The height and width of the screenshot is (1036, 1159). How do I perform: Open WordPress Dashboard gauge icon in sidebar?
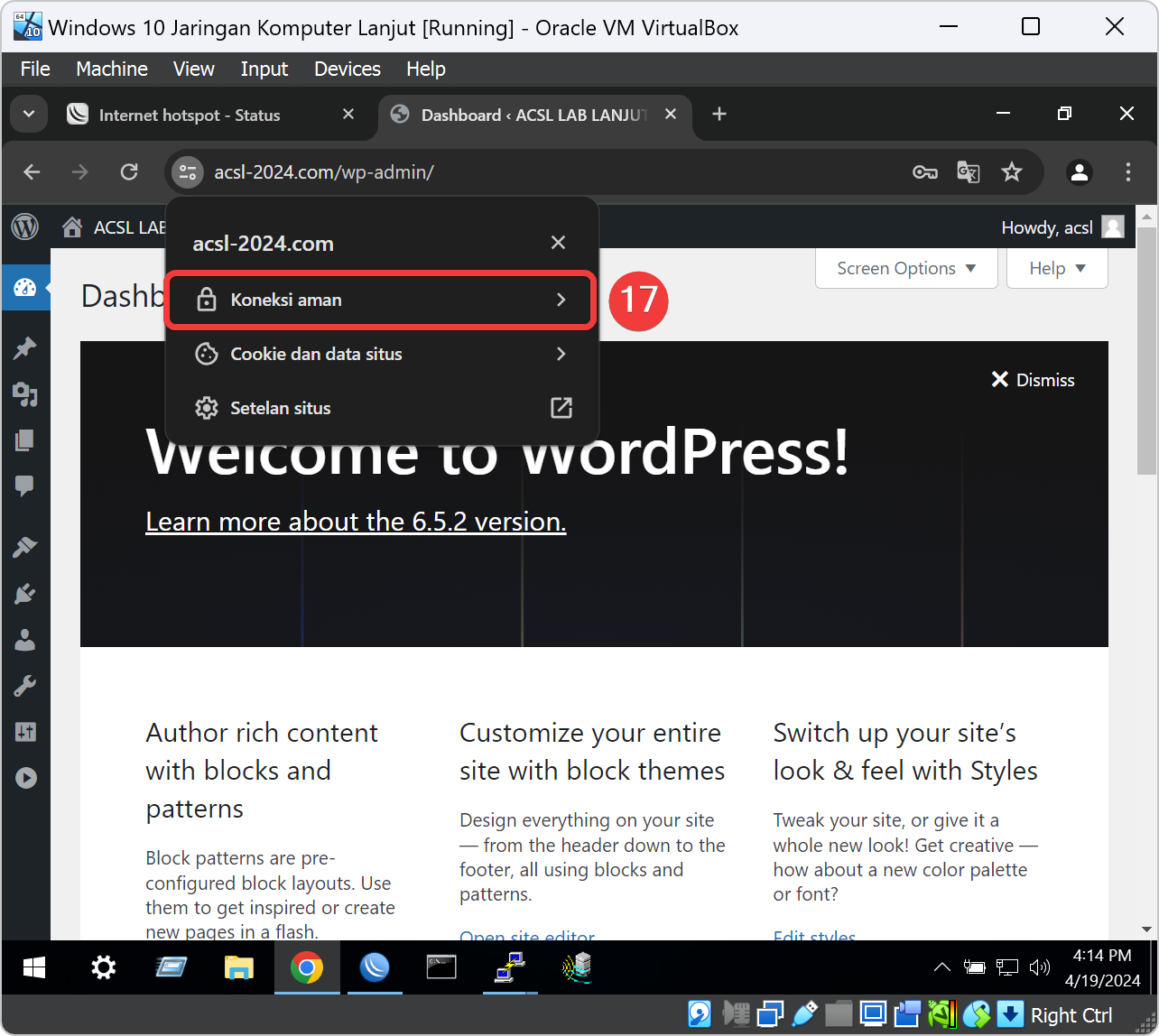(24, 288)
